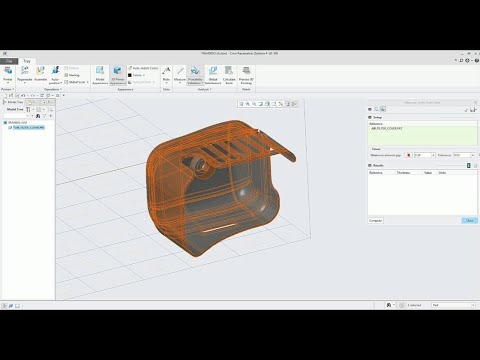Click the red gap color swatch
Viewport: 480px width, 360px height.
coord(408,155)
